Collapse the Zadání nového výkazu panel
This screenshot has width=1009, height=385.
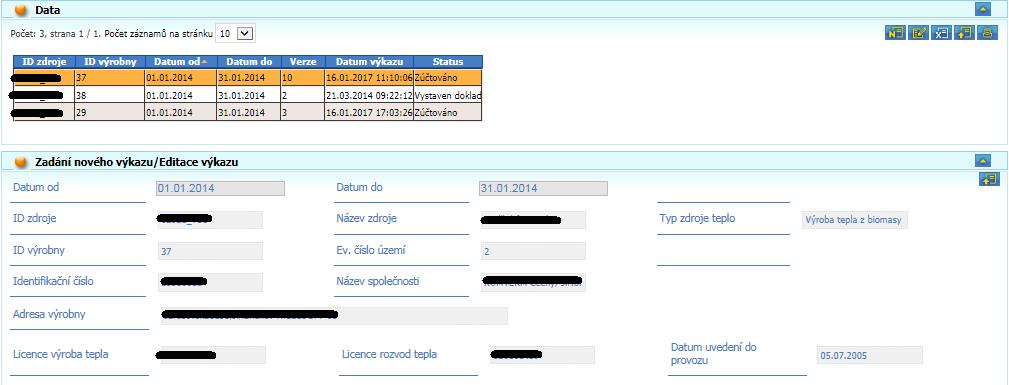(983, 161)
